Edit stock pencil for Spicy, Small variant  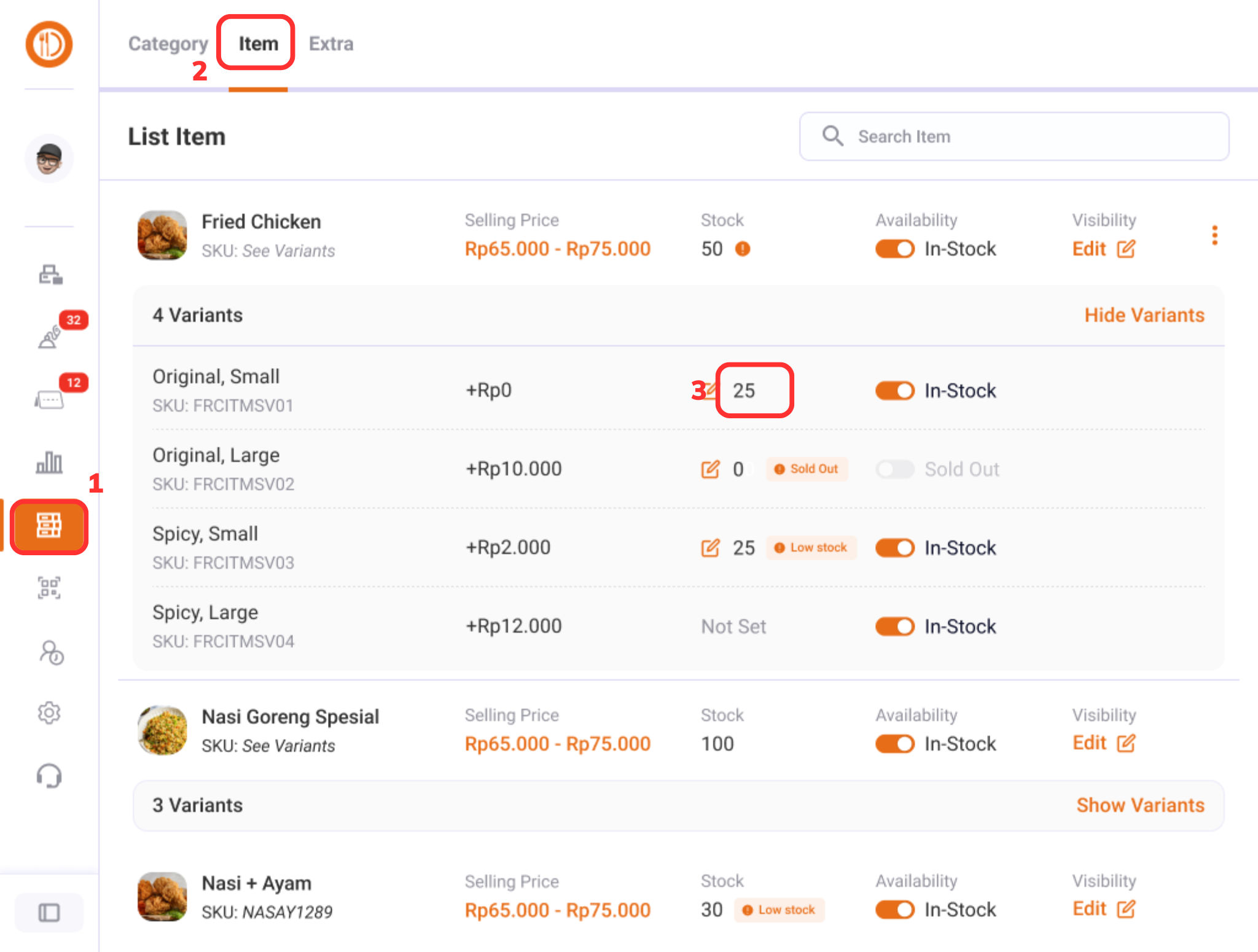tap(710, 548)
